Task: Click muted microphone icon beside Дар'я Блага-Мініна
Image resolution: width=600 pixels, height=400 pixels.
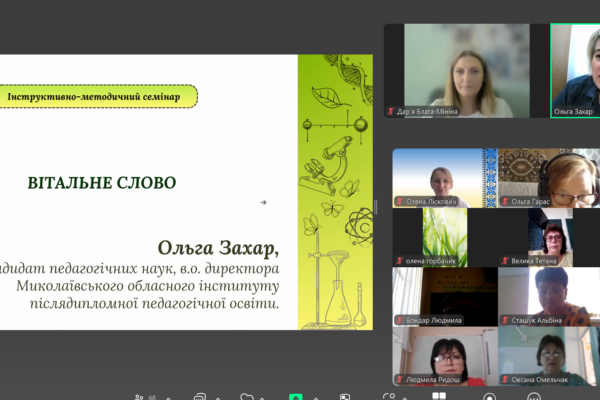Action: 391,111
